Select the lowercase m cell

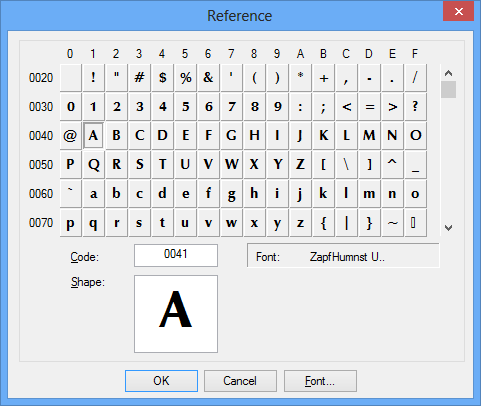tap(369, 193)
